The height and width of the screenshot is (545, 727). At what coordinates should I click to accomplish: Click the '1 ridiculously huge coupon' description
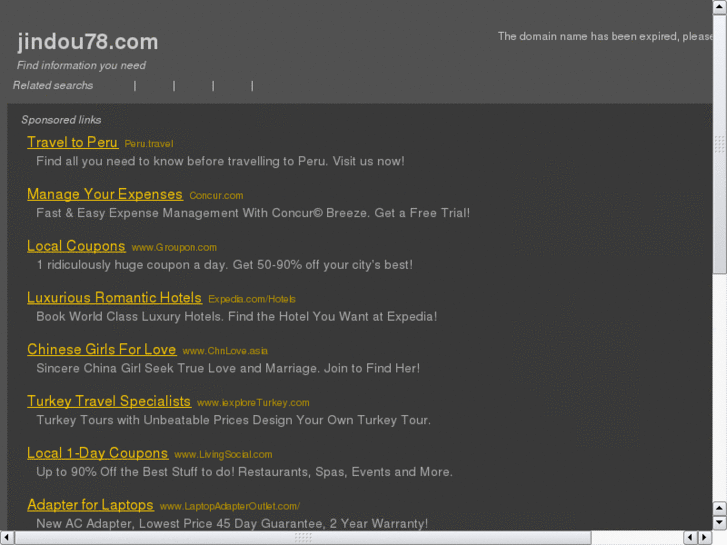(x=224, y=265)
